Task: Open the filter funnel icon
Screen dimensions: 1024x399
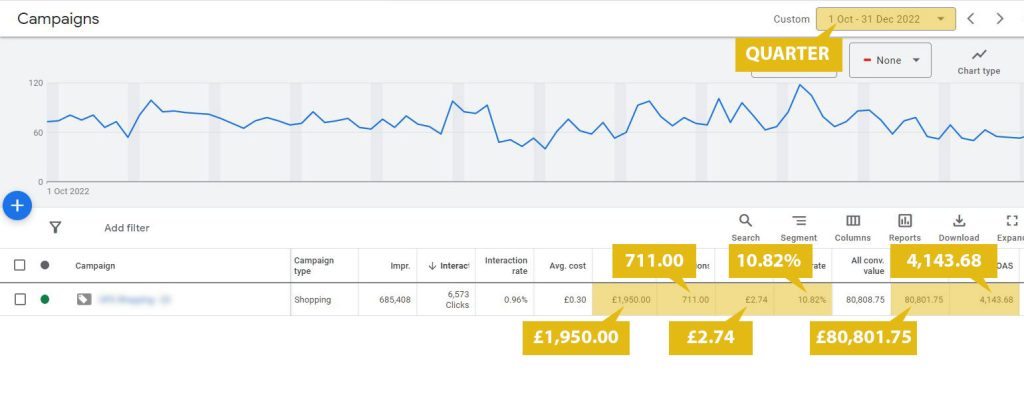Action: tap(56, 227)
